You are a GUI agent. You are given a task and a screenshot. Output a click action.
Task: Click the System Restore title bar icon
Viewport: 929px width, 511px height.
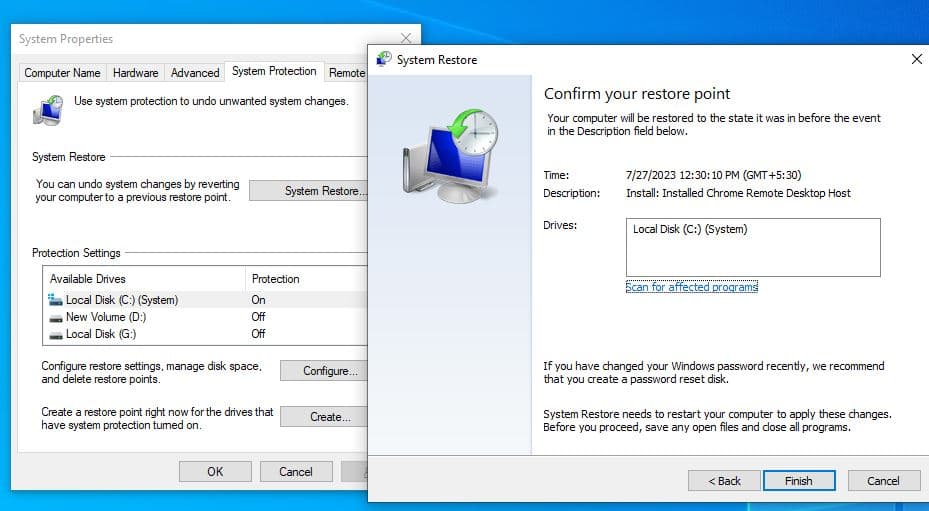click(x=384, y=60)
